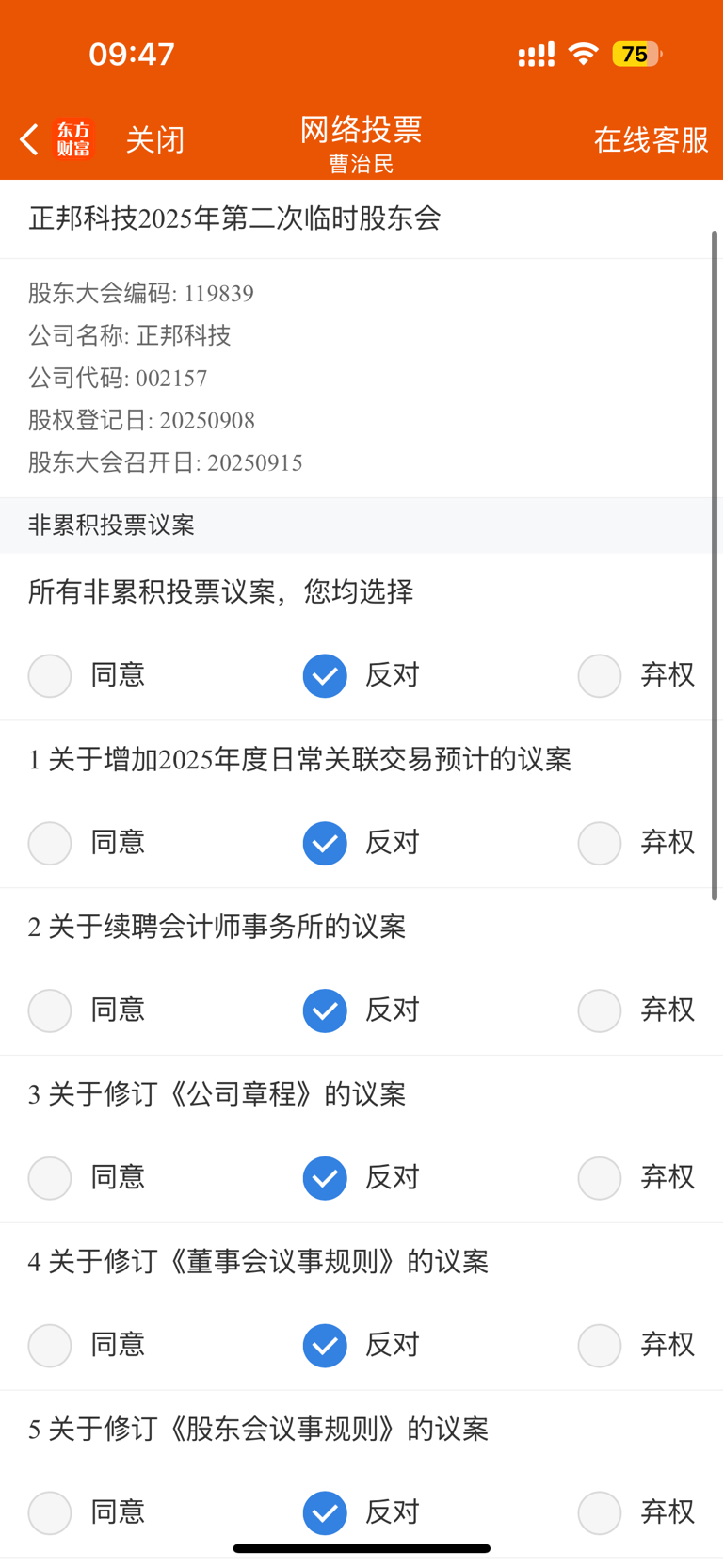Tap the back arrow icon
724x1568 pixels.
pyautogui.click(x=29, y=139)
